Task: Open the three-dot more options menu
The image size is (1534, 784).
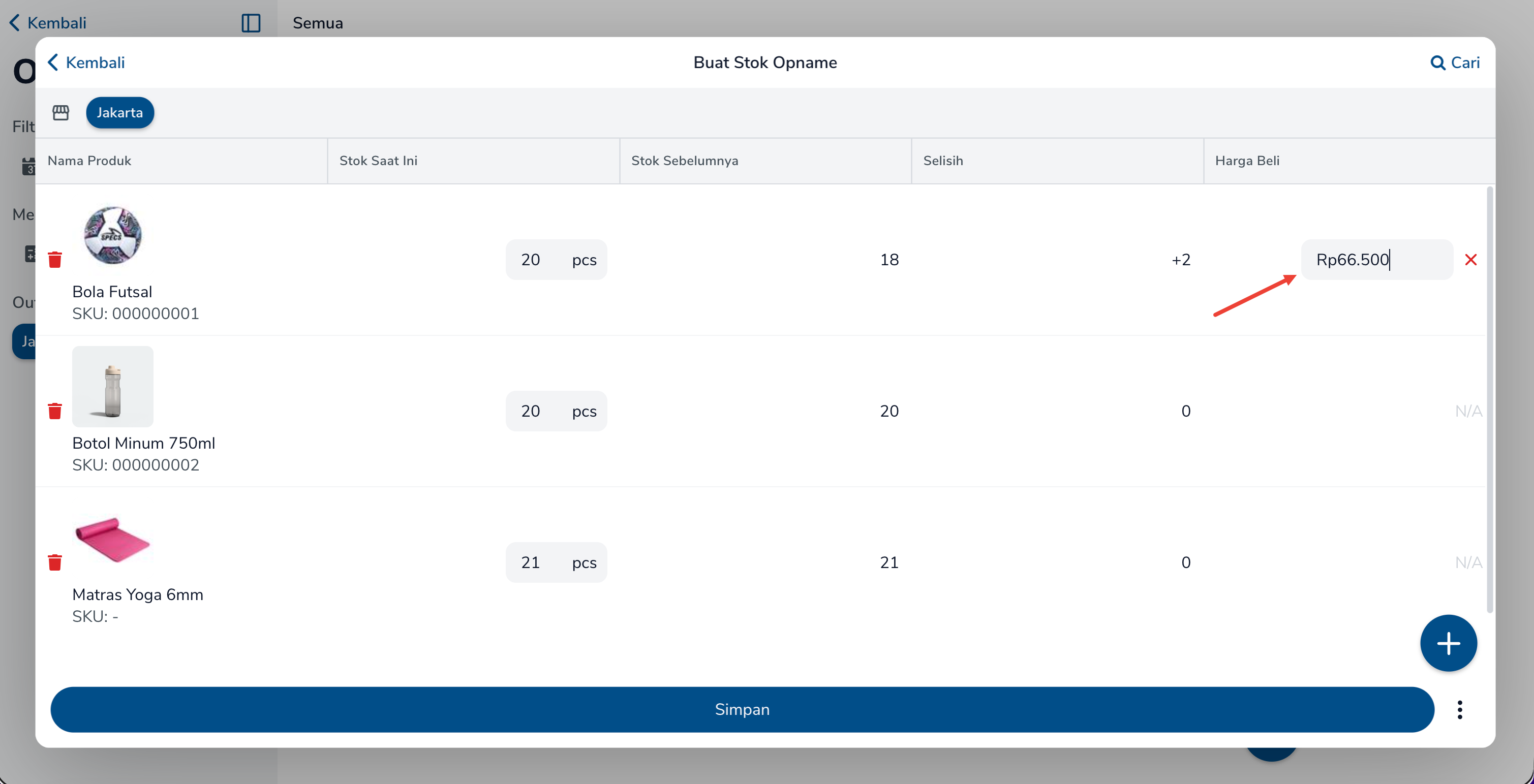Action: pyautogui.click(x=1460, y=709)
